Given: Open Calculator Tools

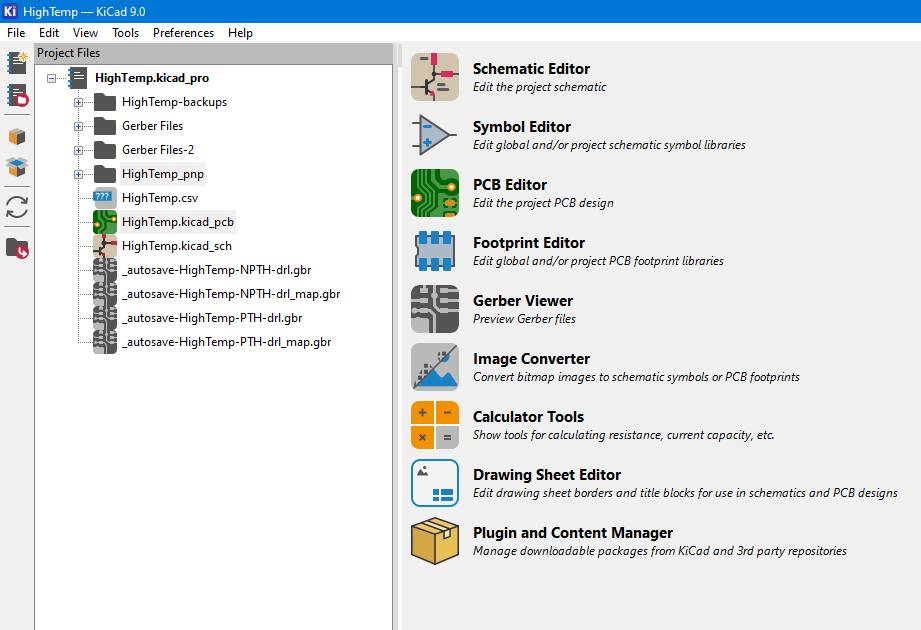Looking at the screenshot, I should [x=435, y=425].
